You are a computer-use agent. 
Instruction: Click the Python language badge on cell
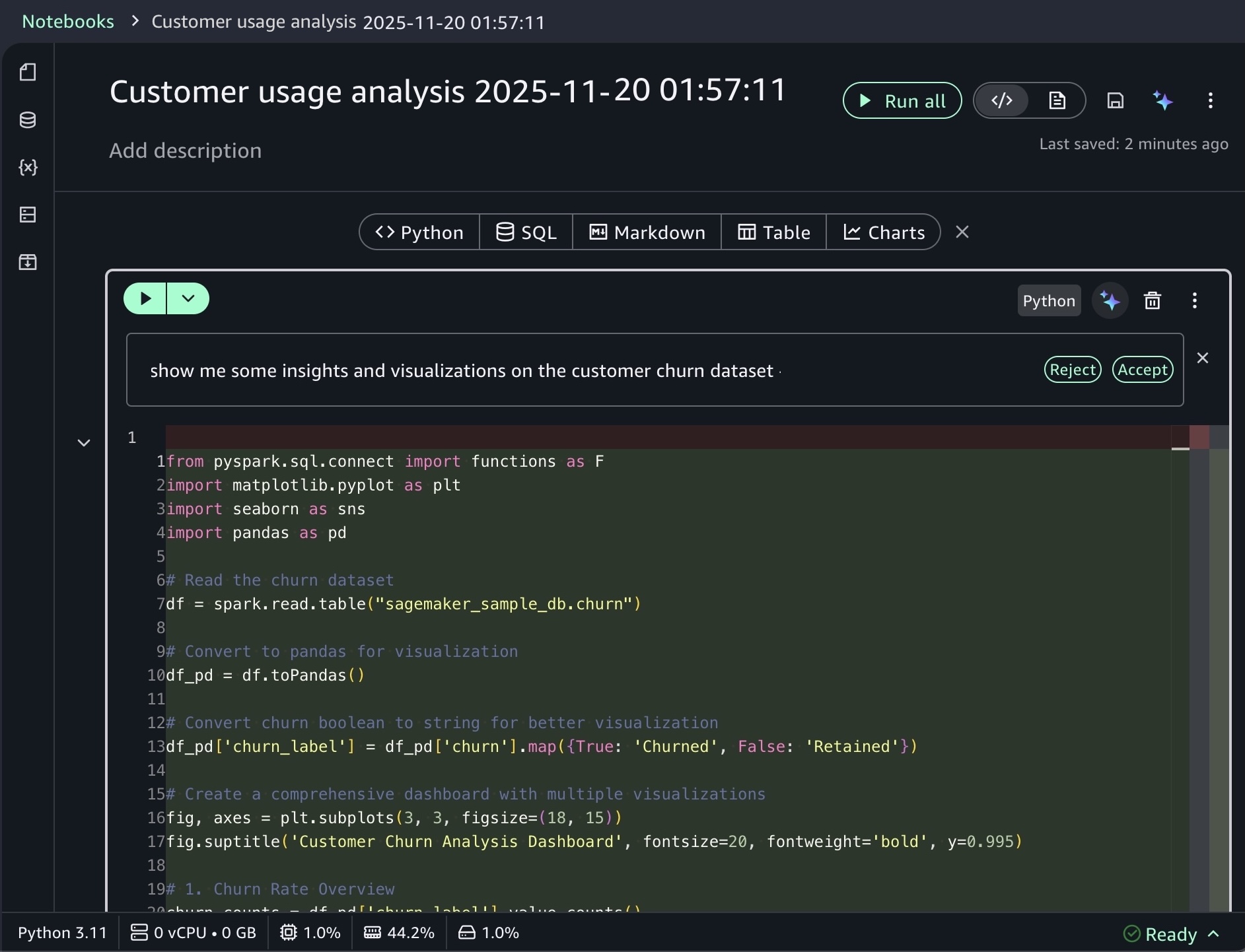(x=1048, y=301)
